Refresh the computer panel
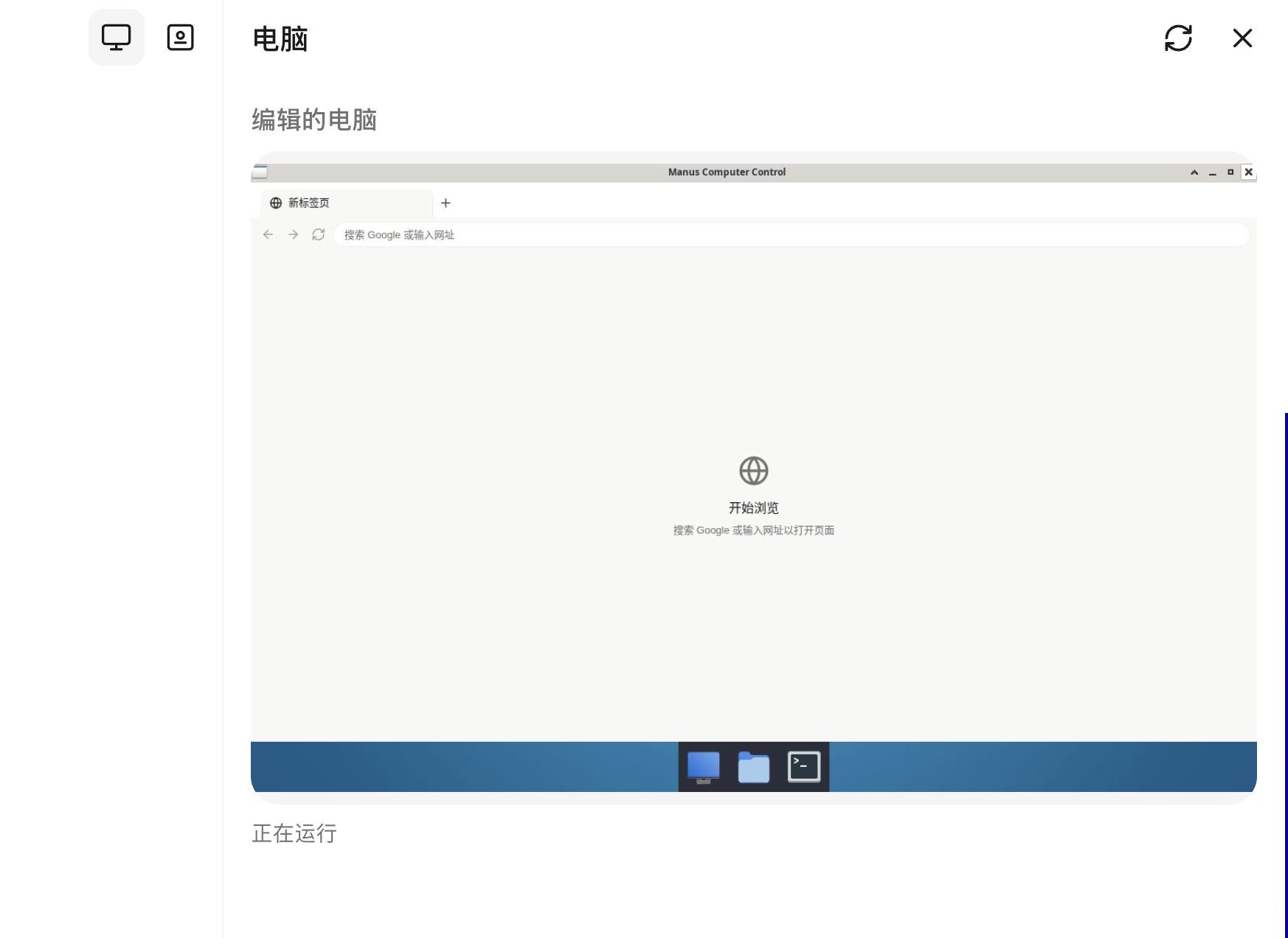The height and width of the screenshot is (938, 1288). pos(1178,38)
